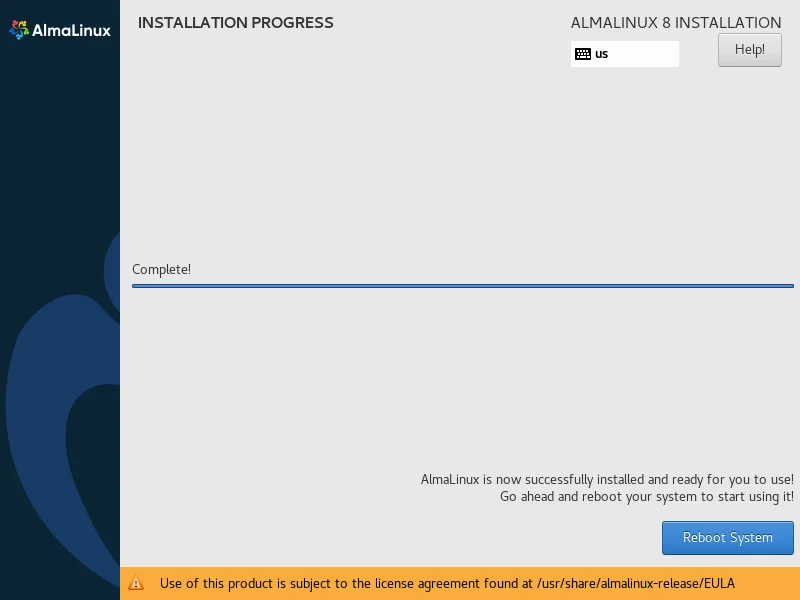800x600 pixels.
Task: Click the completed installation progress bar
Action: click(463, 286)
